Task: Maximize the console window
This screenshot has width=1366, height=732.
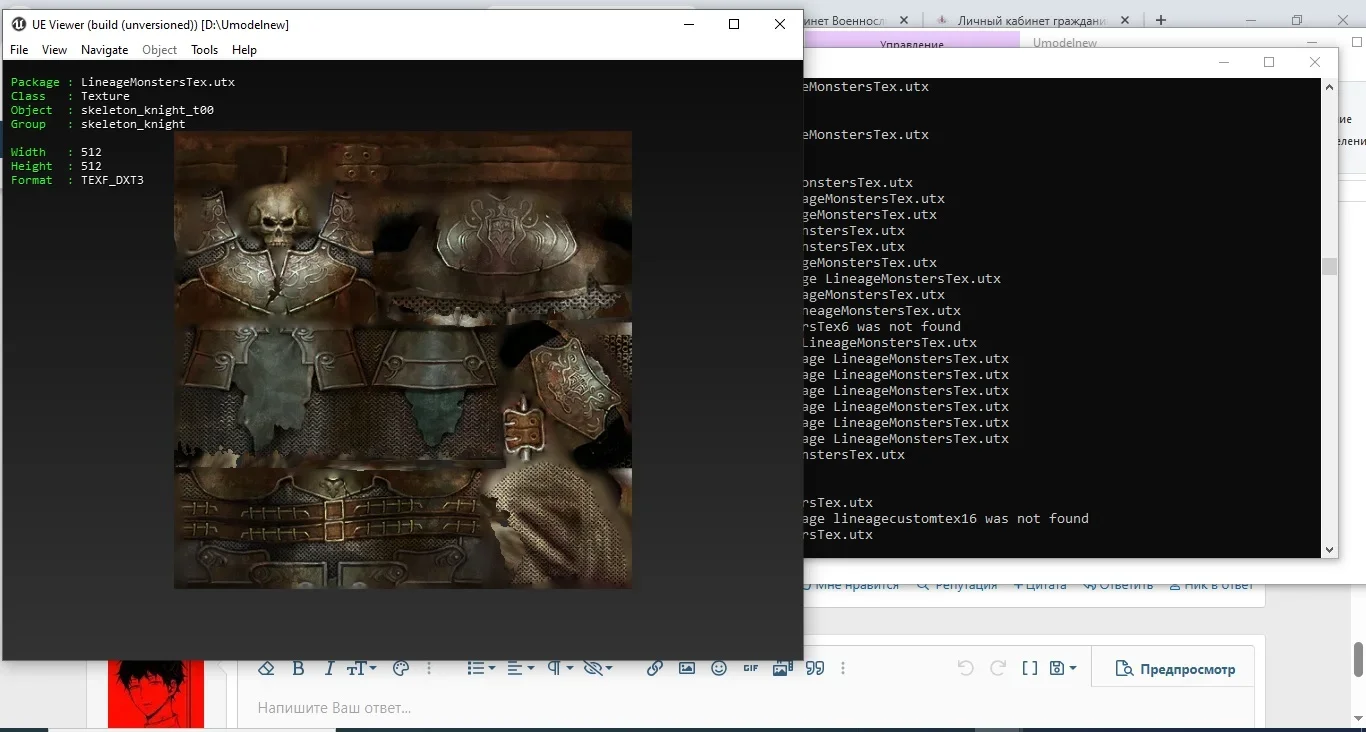Action: pos(1269,62)
